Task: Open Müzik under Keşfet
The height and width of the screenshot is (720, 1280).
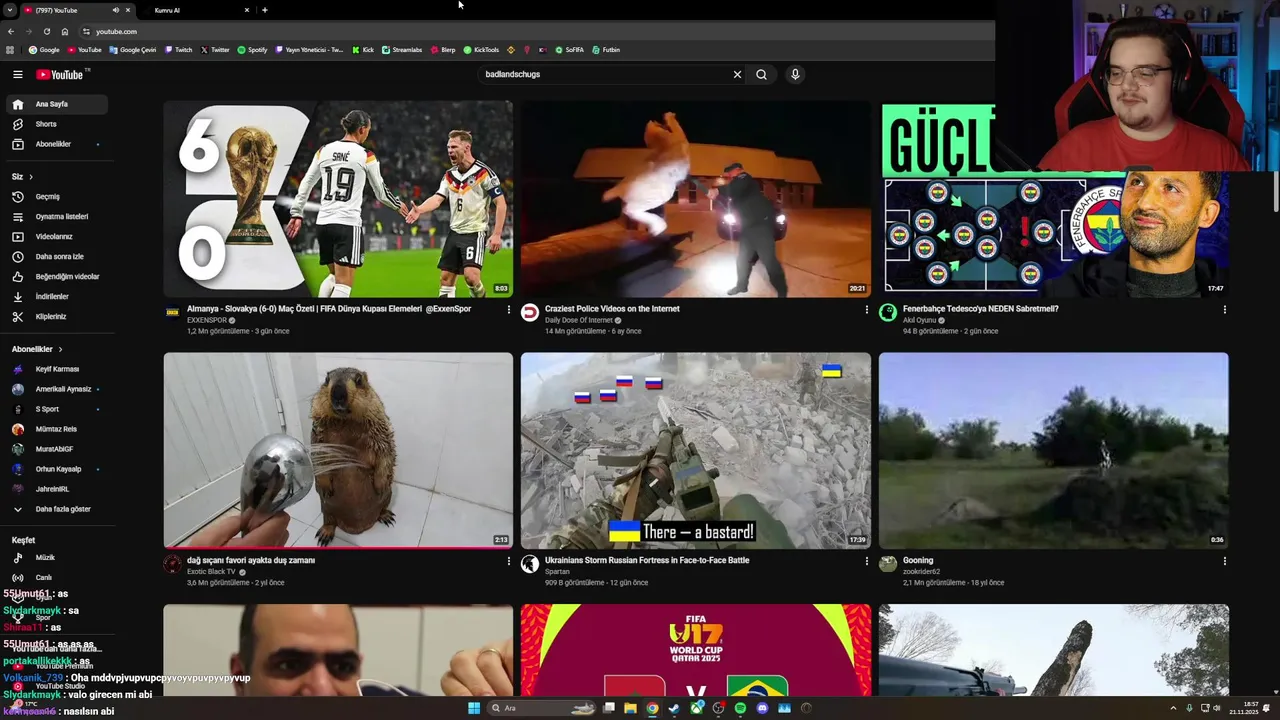Action: pyautogui.click(x=57, y=557)
